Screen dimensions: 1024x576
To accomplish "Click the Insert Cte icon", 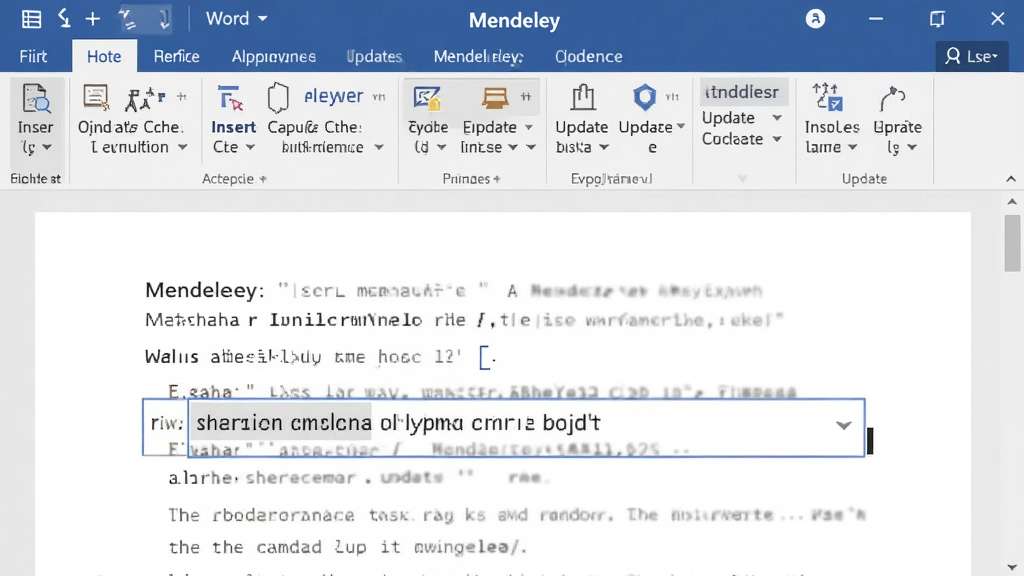I will [230, 99].
